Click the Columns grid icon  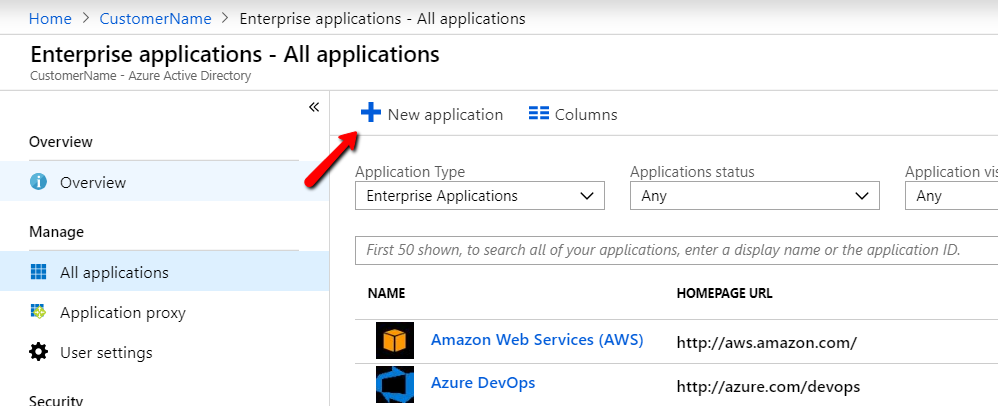point(539,114)
